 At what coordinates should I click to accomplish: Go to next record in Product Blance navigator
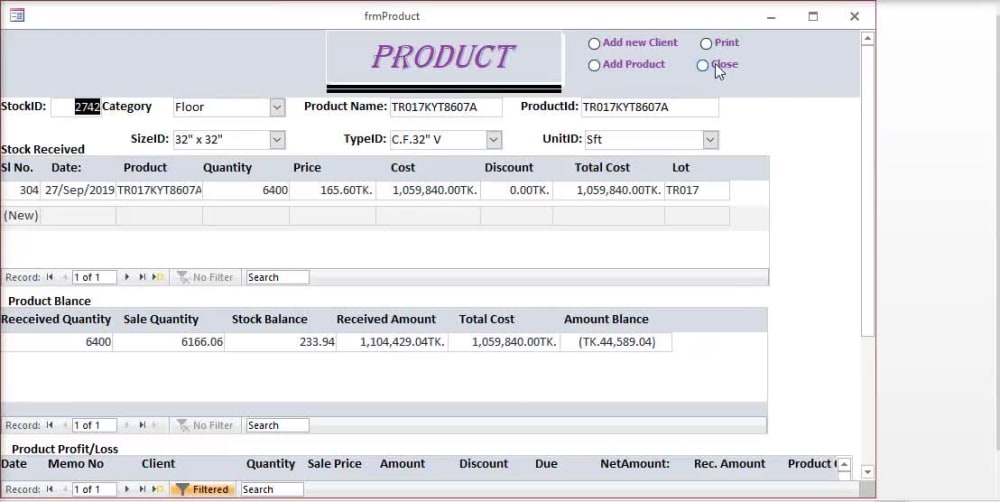click(127, 425)
